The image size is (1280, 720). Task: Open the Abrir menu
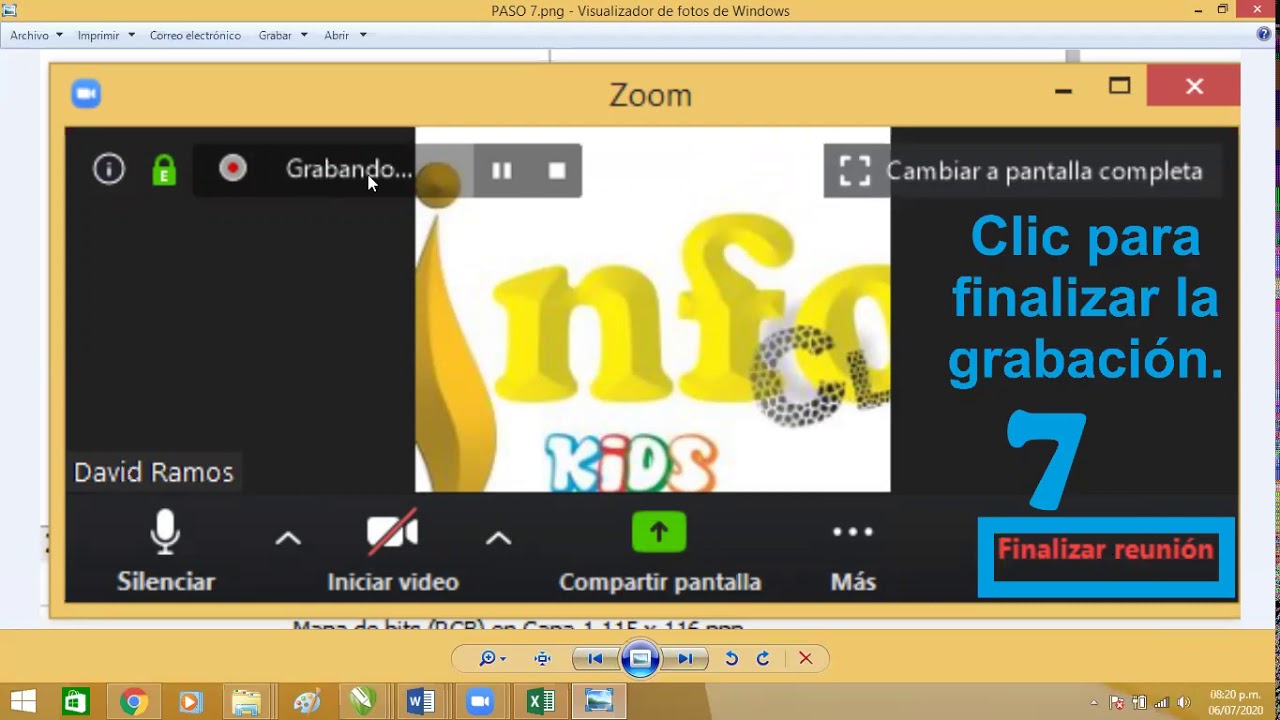pyautogui.click(x=337, y=35)
